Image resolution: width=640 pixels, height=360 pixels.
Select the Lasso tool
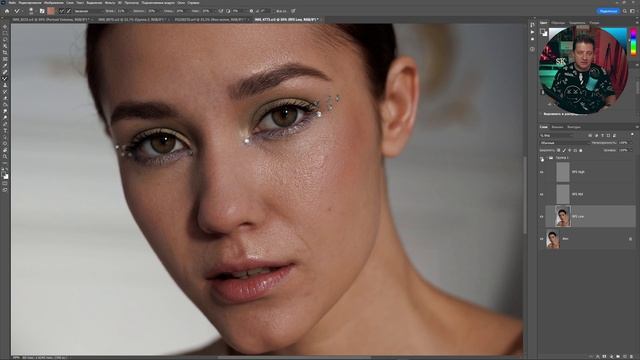pos(5,40)
